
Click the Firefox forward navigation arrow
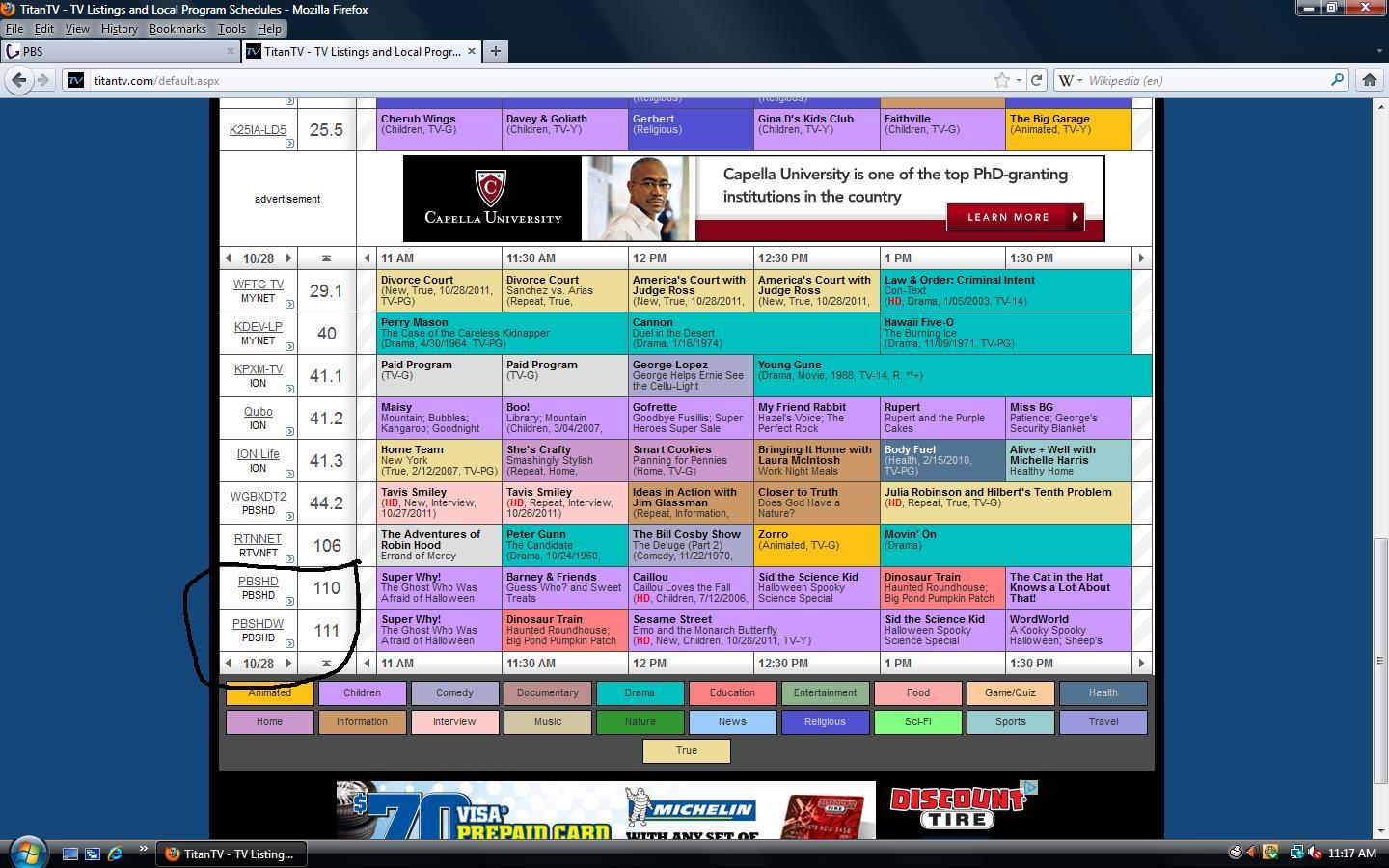coord(42,80)
